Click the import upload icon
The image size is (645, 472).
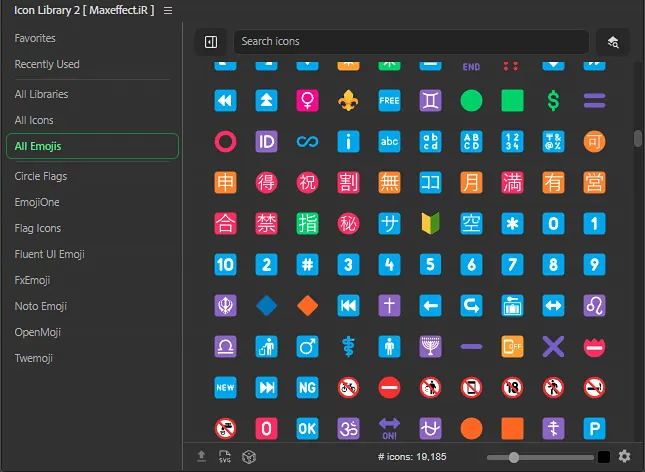coord(201,456)
